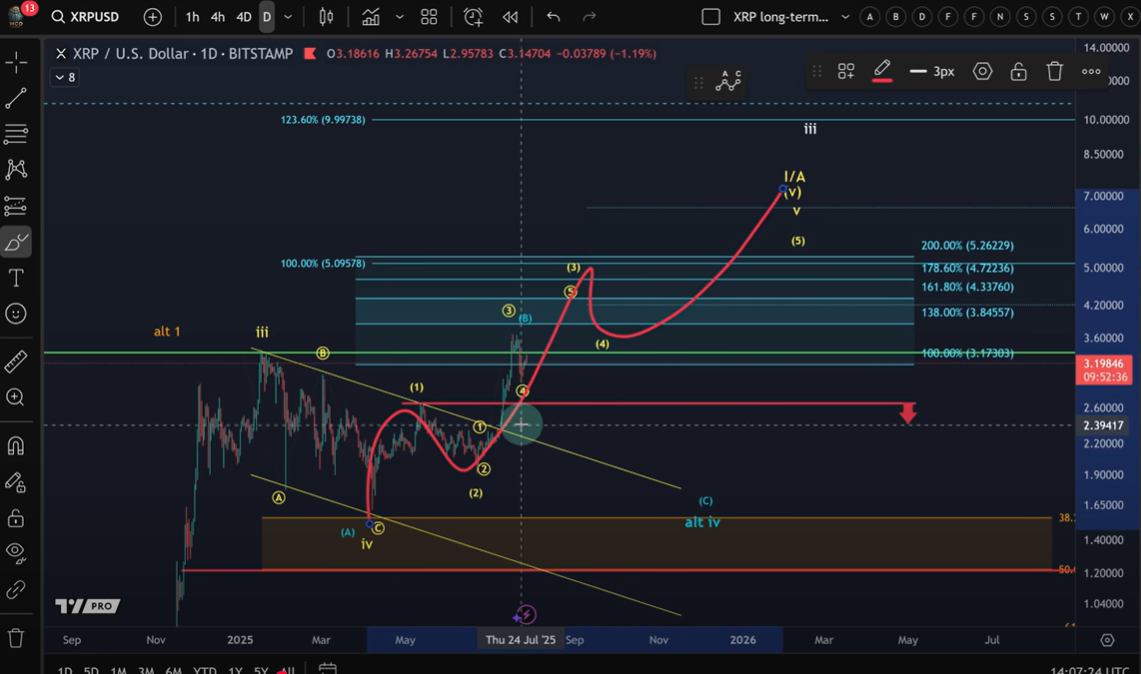Screen dimensions: 1141x674
Task: Click the X beside XRP / U.S. Dollar title
Action: pos(61,53)
